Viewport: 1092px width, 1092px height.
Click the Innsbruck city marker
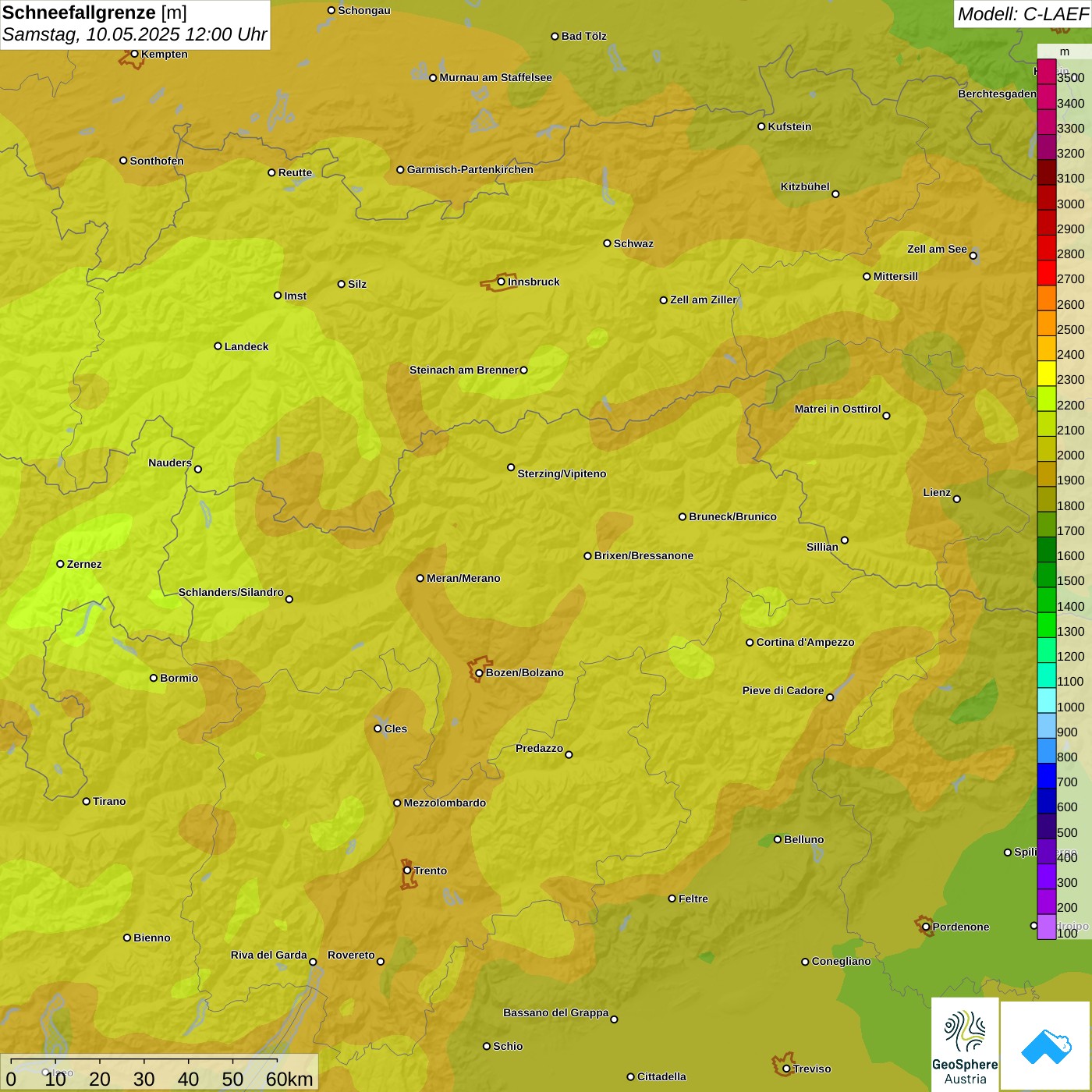[502, 282]
